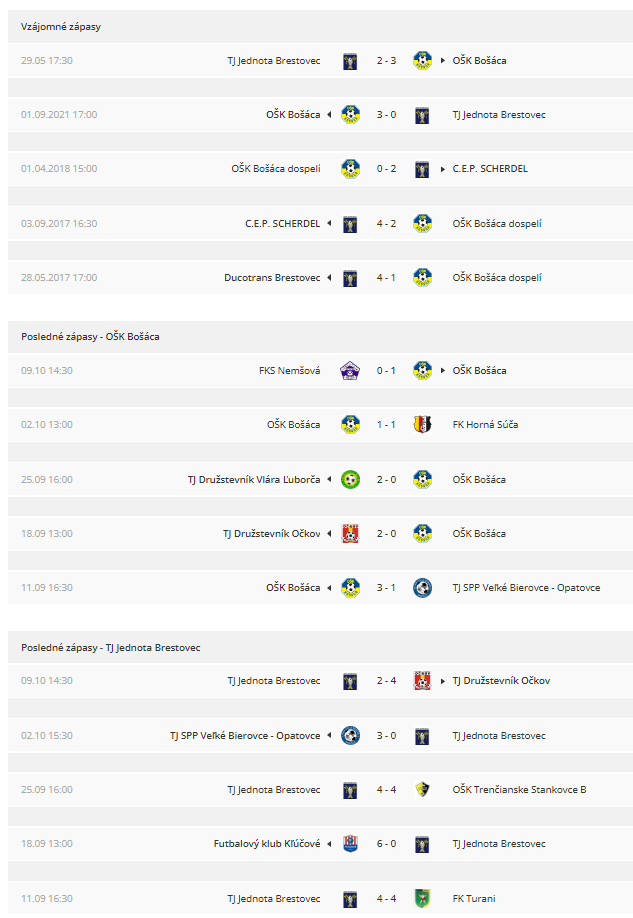Open the 6 - 0 score result
The height and width of the screenshot is (918, 633).
[x=386, y=844]
